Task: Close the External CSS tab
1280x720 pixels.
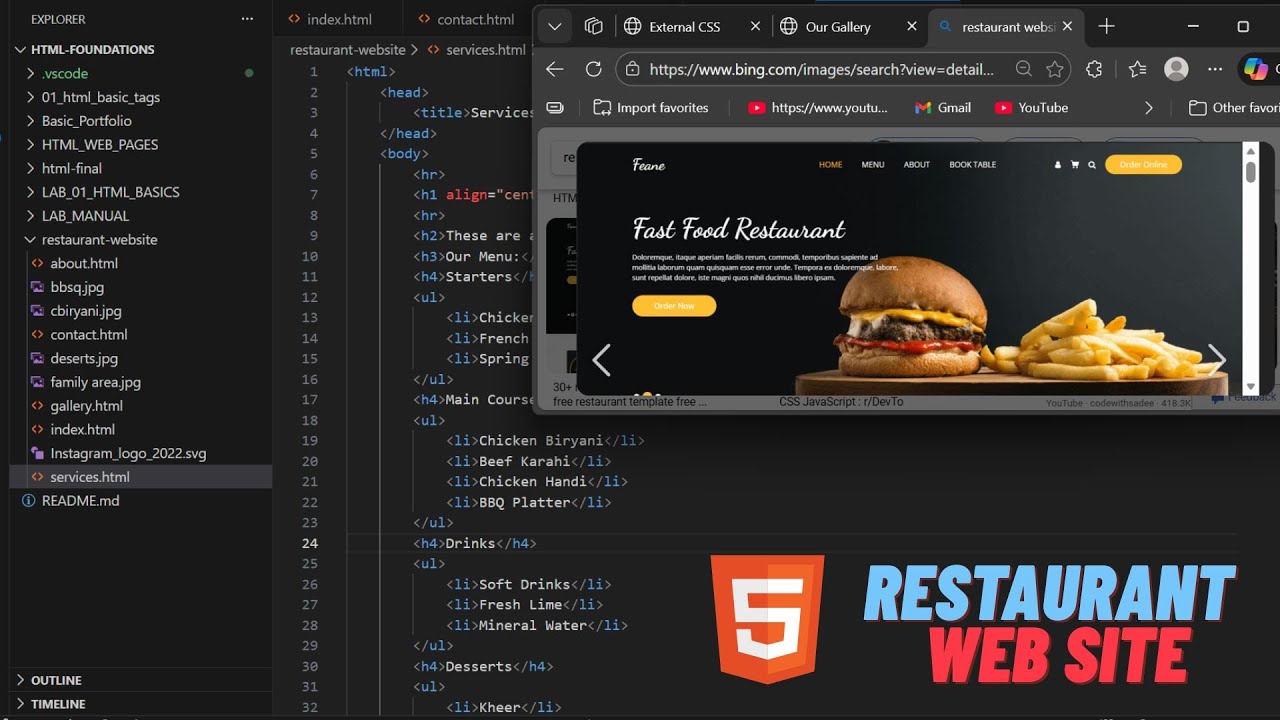Action: point(755,27)
